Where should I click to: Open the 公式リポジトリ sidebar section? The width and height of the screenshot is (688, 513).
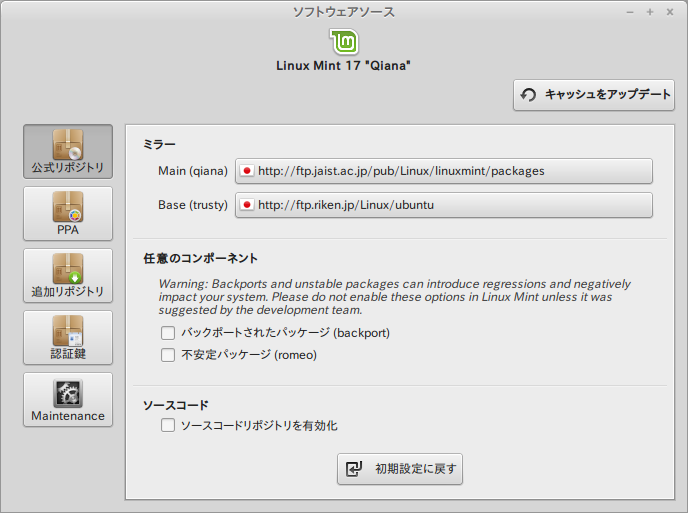[68, 151]
